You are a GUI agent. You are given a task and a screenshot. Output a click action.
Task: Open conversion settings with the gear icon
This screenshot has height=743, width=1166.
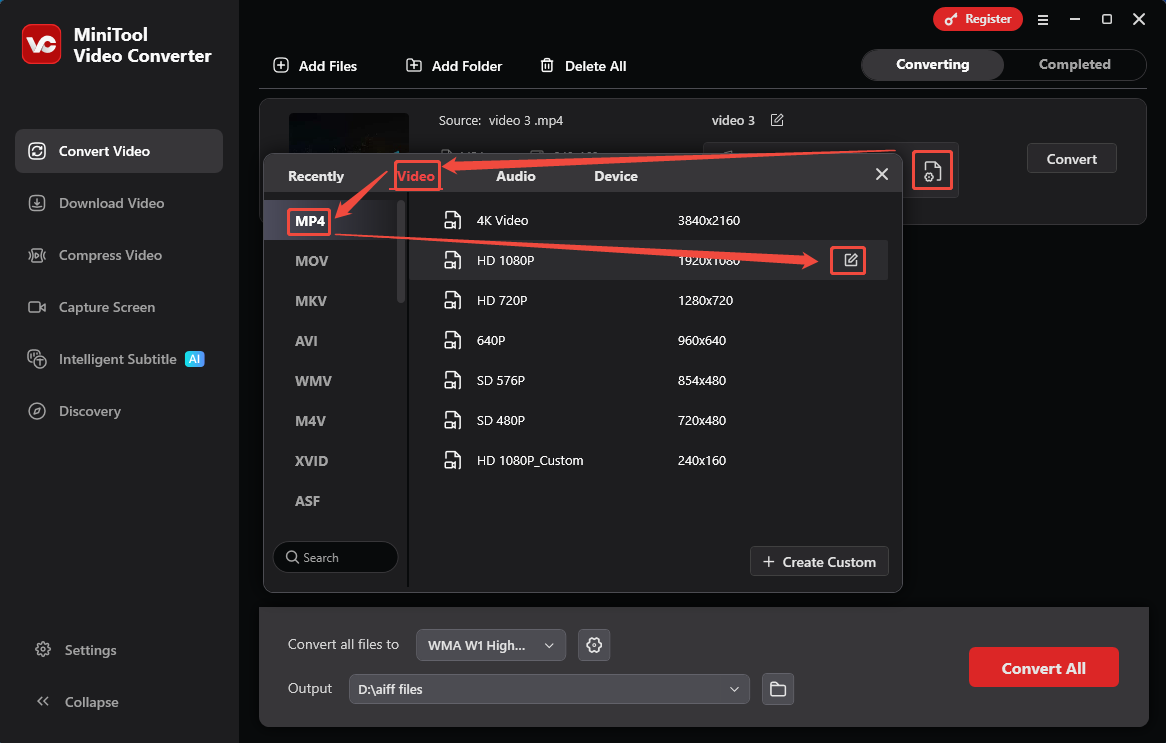pyautogui.click(x=594, y=645)
